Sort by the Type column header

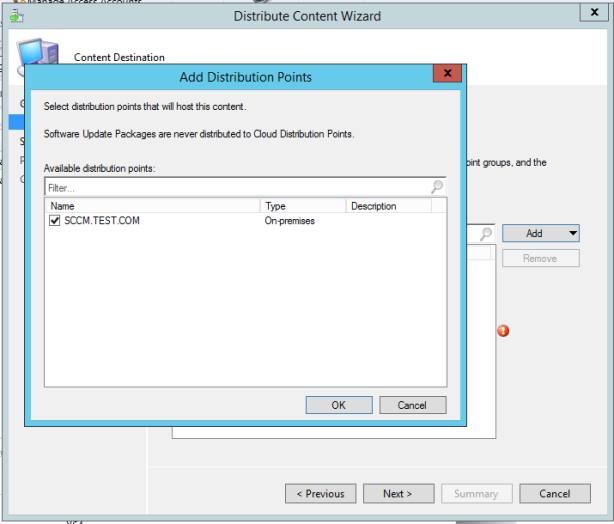(303, 206)
